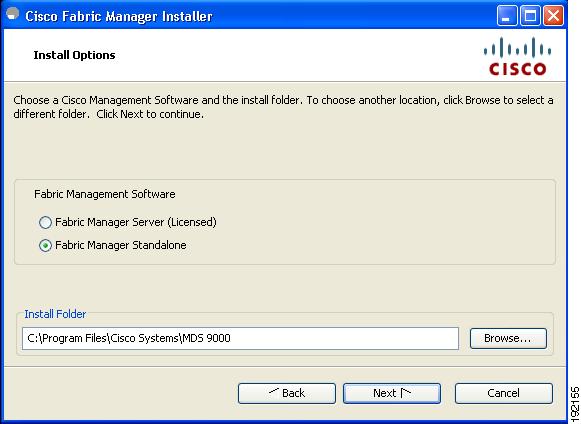The image size is (581, 424).
Task: Open the Browse folder dialog
Action: click(x=508, y=338)
